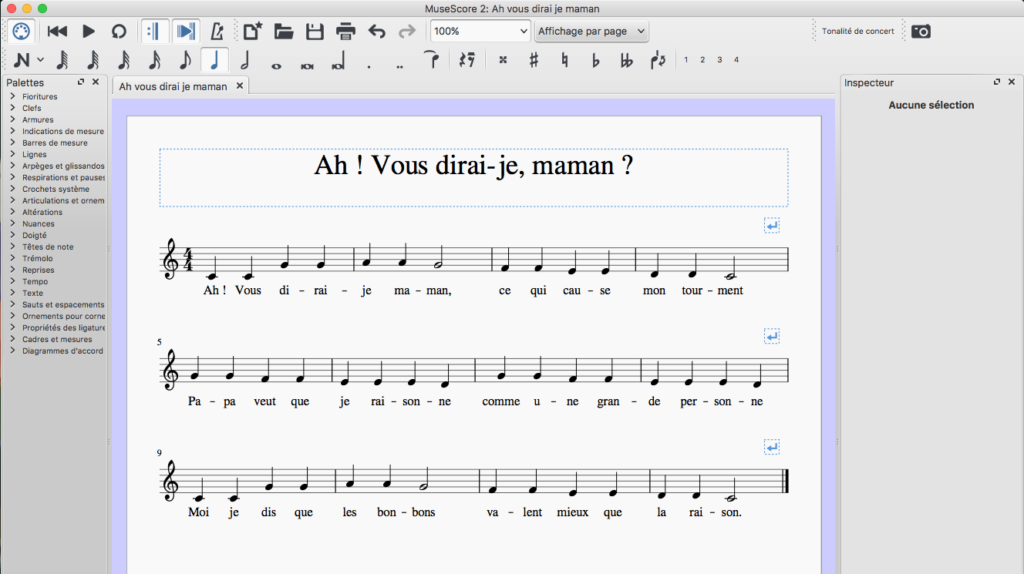This screenshot has width=1024, height=574.
Task: Toggle the metronome icon
Action: coord(217,31)
